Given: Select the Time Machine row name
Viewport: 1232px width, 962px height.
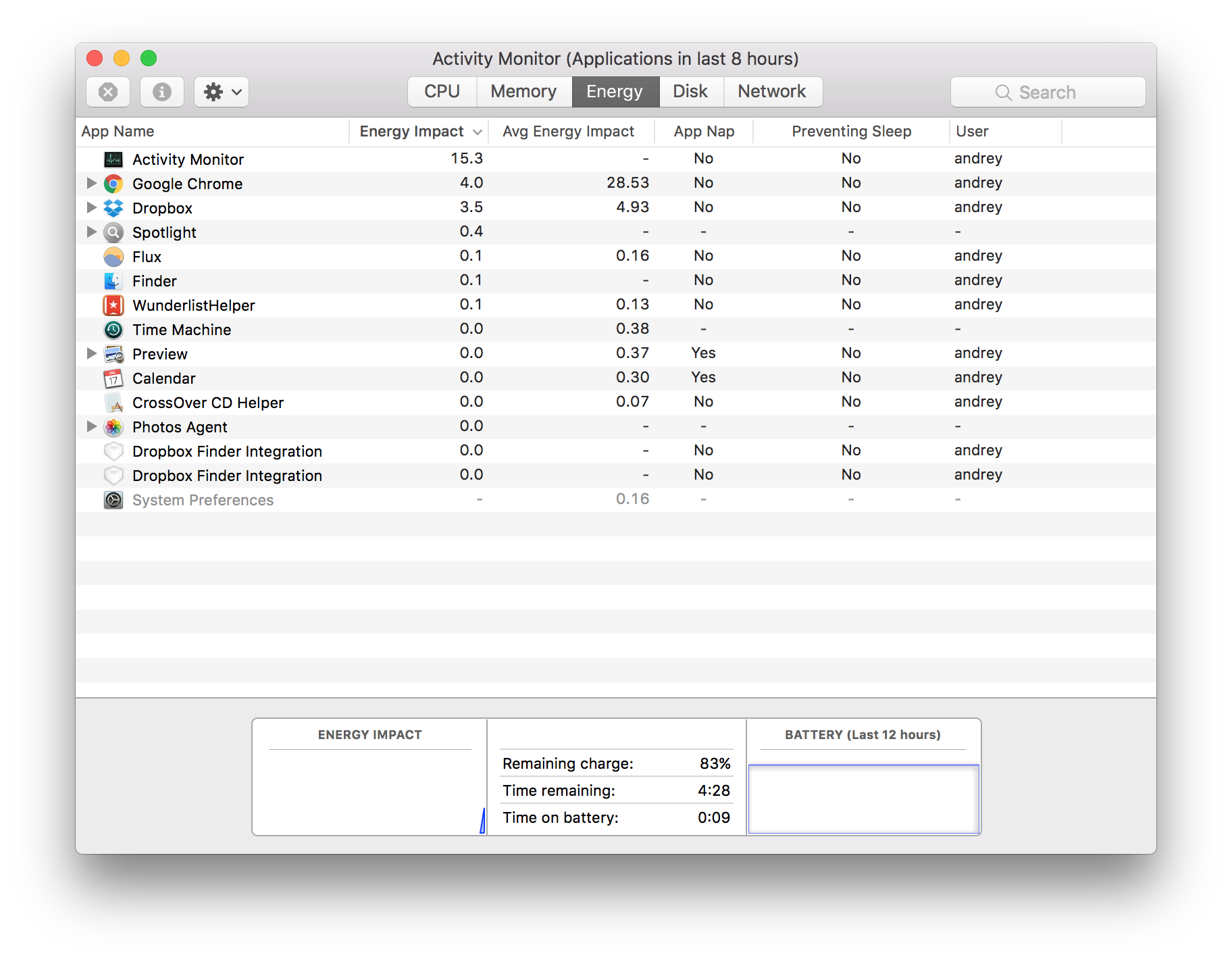Looking at the screenshot, I should click(x=182, y=330).
